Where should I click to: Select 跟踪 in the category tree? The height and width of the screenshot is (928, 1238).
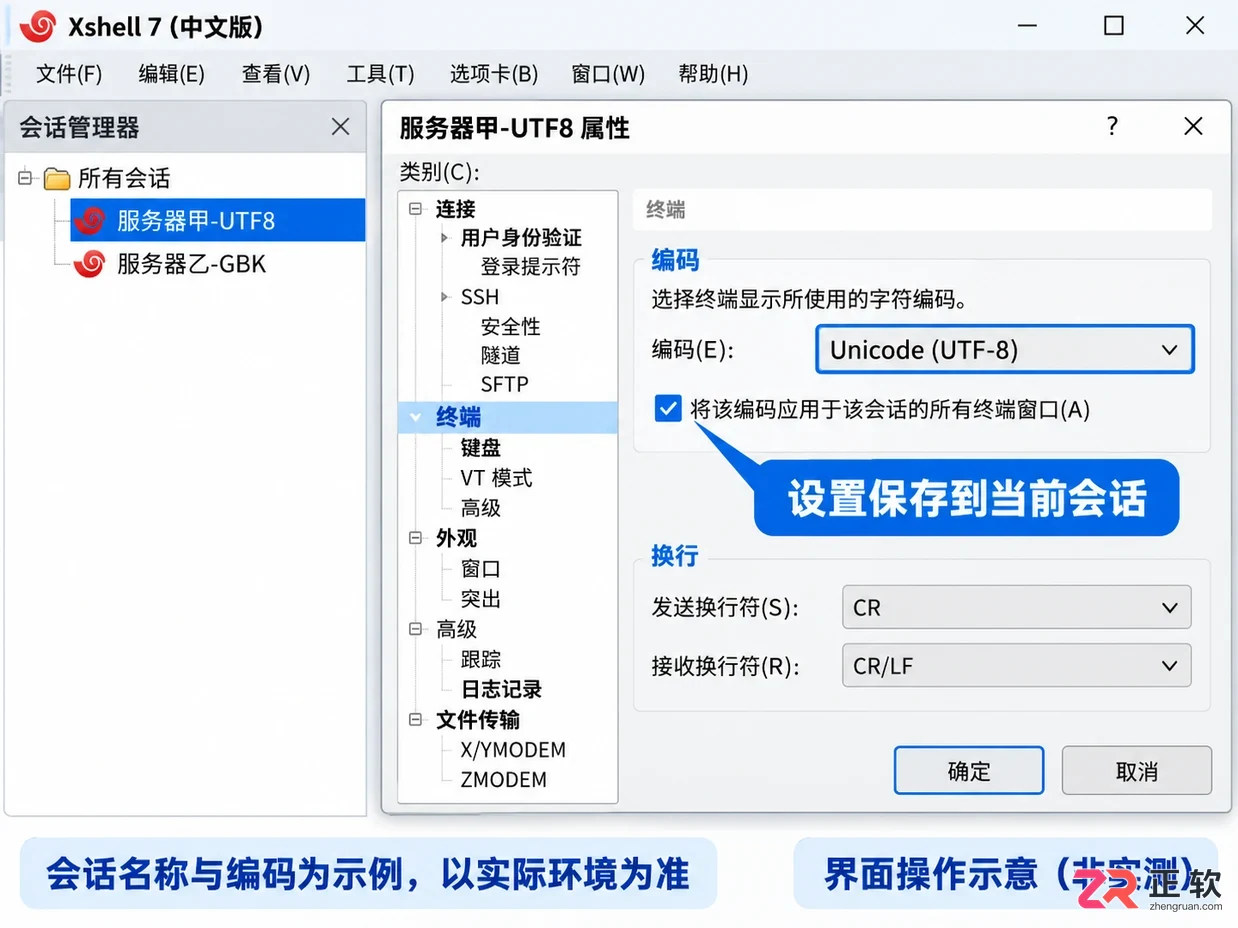pos(481,660)
